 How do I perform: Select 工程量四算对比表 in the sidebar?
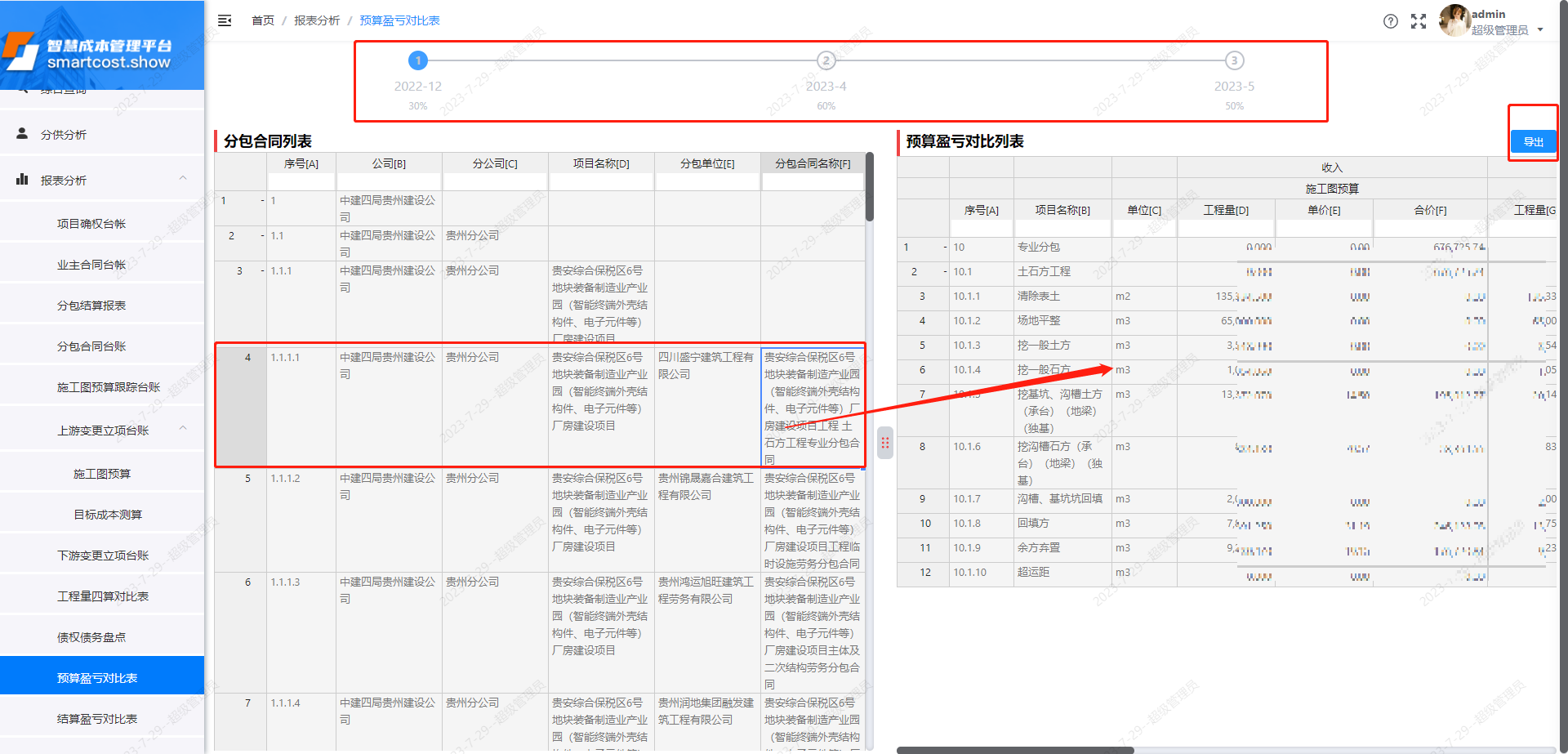(x=102, y=596)
